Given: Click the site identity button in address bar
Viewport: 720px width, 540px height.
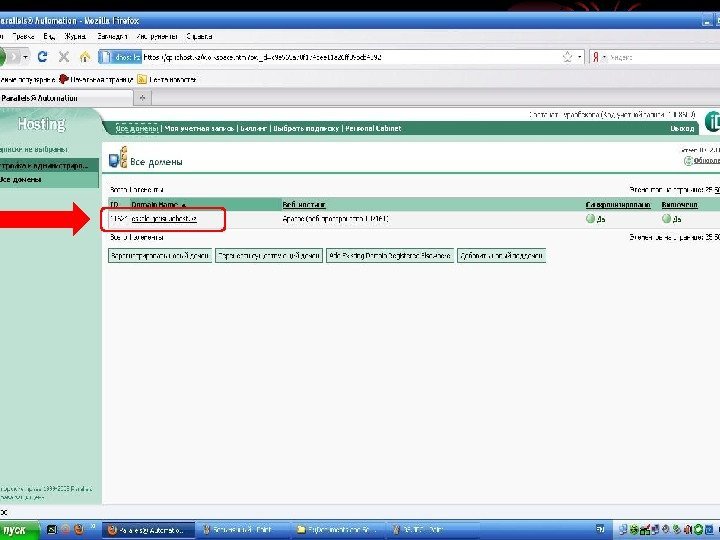Looking at the screenshot, I should [120, 57].
